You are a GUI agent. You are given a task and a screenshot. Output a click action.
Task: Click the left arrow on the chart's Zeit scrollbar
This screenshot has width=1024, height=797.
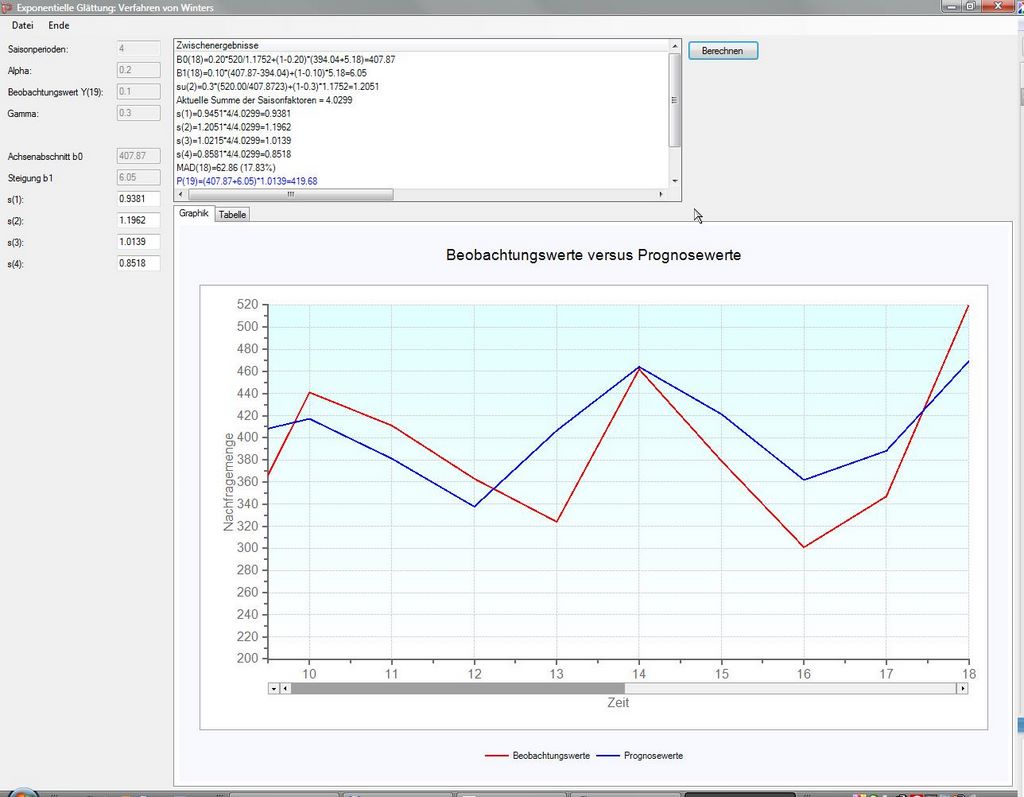(x=285, y=688)
